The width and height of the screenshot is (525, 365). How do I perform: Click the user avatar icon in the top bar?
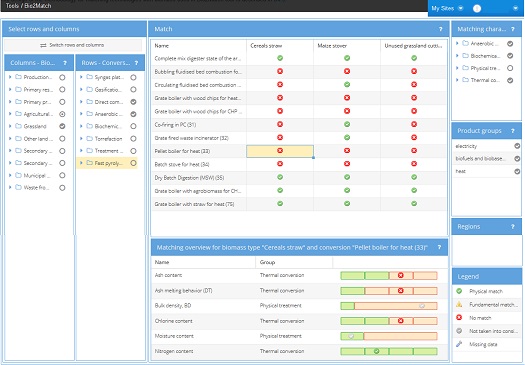tap(477, 9)
